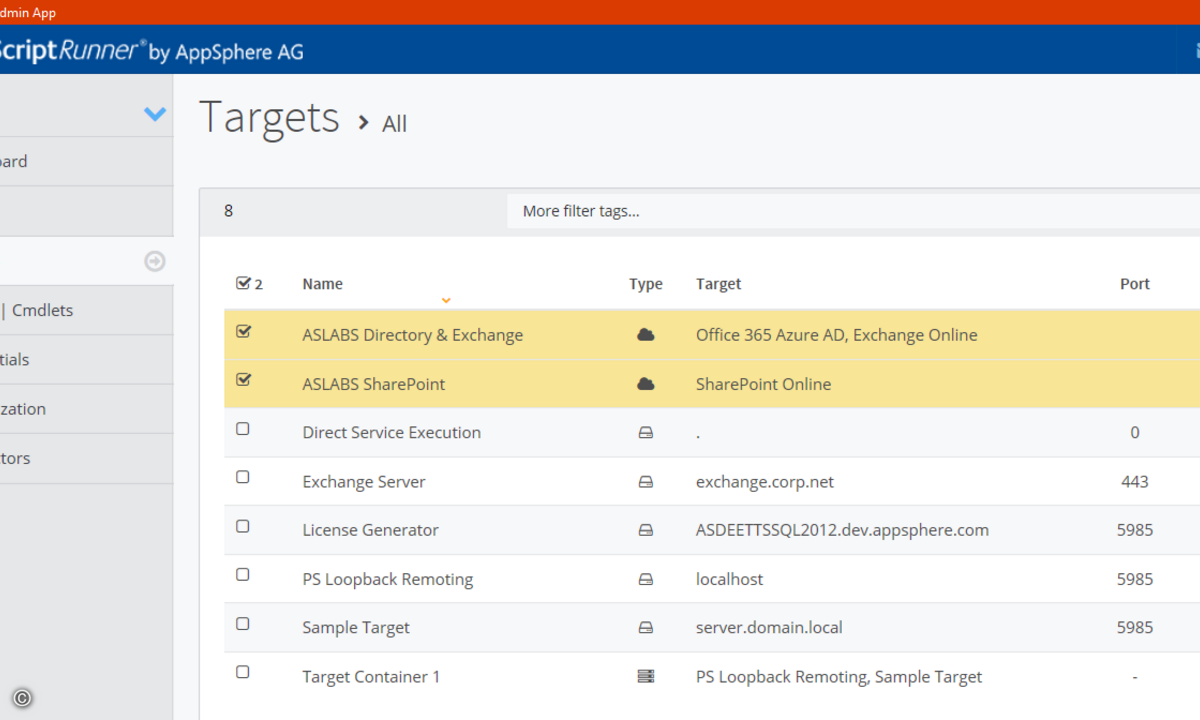Image resolution: width=1200 pixels, height=720 pixels.
Task: Select the ASLABS SharePoint name
Action: 374,384
